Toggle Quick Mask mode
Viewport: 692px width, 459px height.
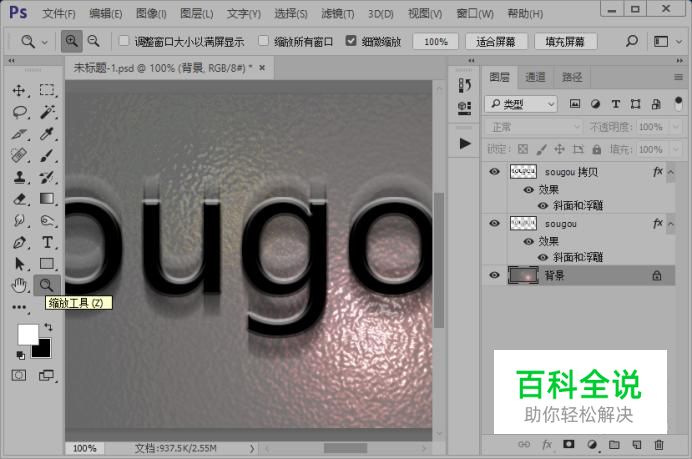(x=19, y=376)
